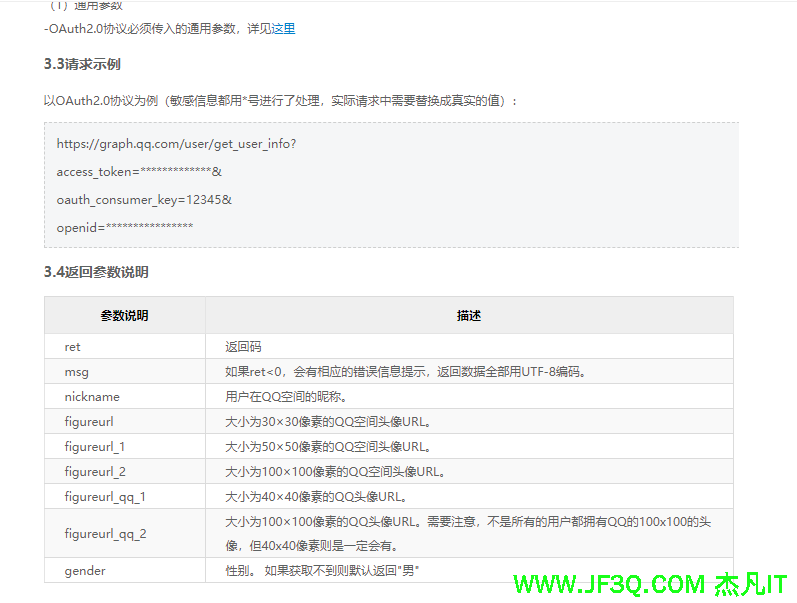The width and height of the screenshot is (797, 603).
Task: Click the graph.qq.com get_user_info URL line
Action: click(176, 144)
